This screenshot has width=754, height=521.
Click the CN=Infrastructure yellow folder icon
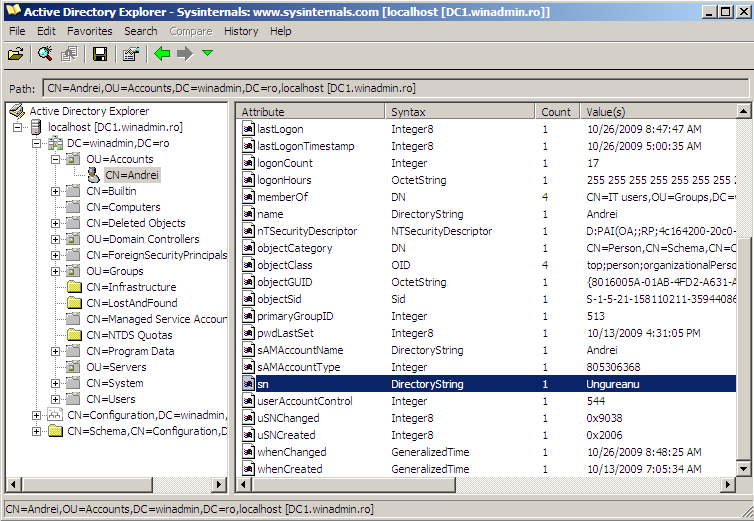pos(74,287)
